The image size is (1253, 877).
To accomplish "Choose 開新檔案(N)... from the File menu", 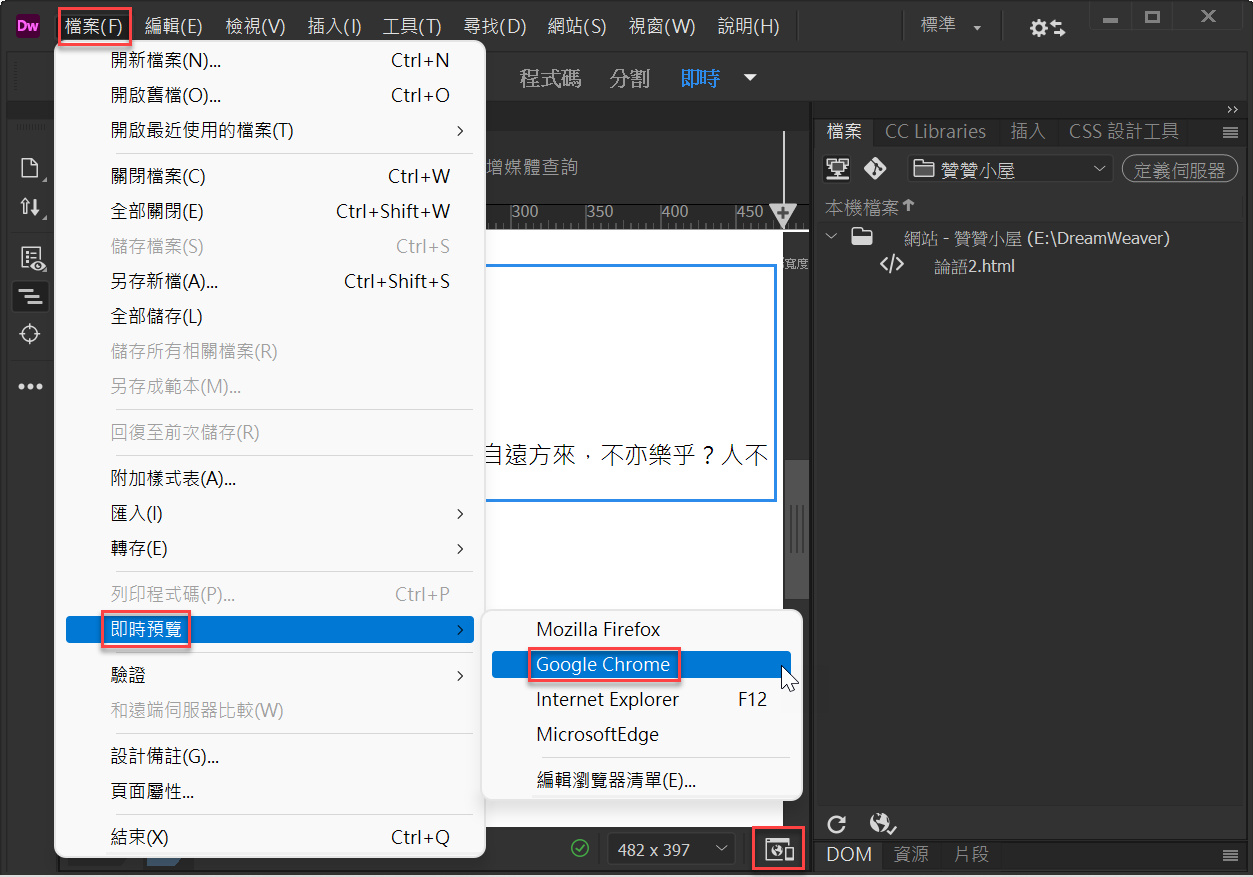I will pos(270,60).
